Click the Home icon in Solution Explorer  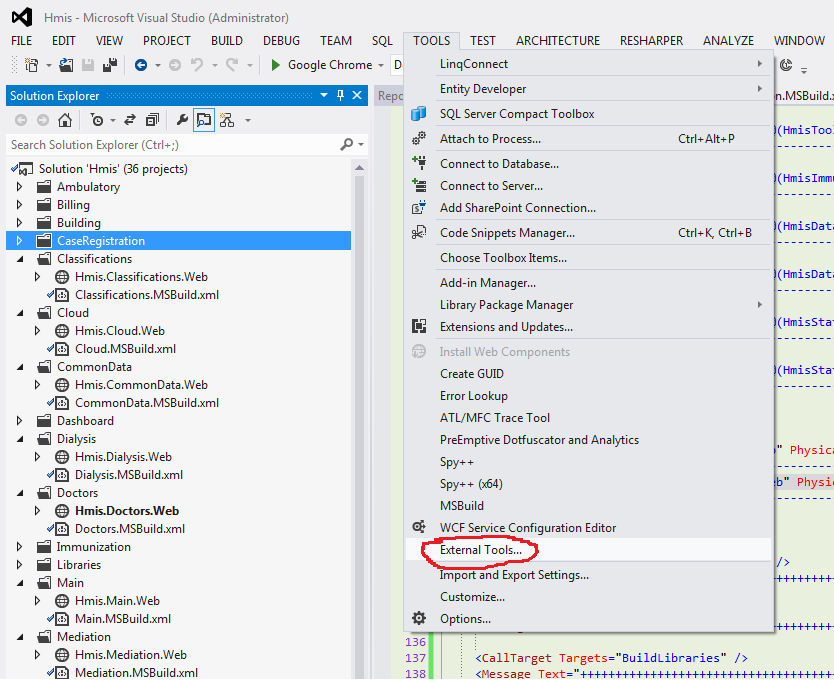[x=65, y=120]
